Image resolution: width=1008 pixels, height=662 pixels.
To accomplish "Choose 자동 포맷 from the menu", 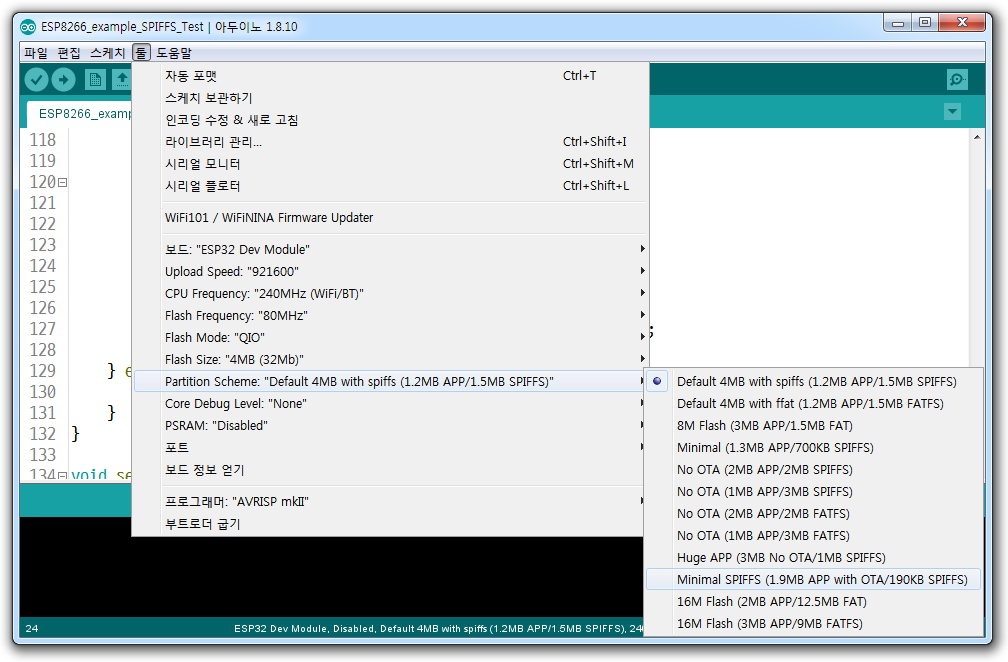I will [x=390, y=76].
